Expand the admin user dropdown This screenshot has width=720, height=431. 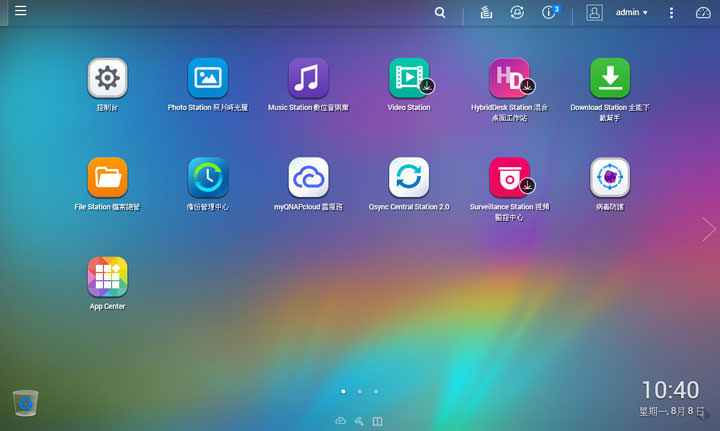[x=631, y=12]
